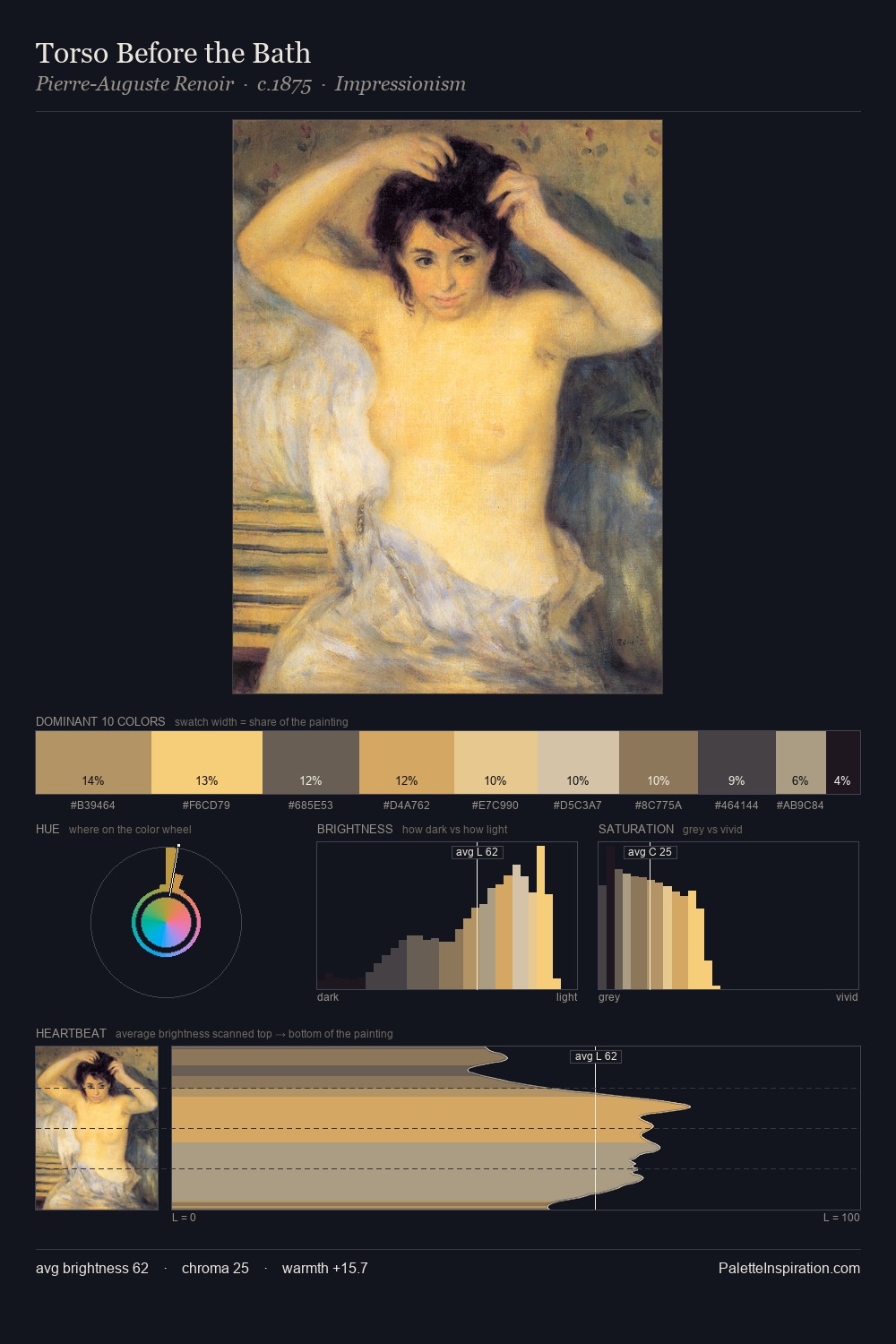Image resolution: width=896 pixels, height=1344 pixels.
Task: Click the small painting thumbnail beside the Heartbeat chart
Action: pos(97,1128)
